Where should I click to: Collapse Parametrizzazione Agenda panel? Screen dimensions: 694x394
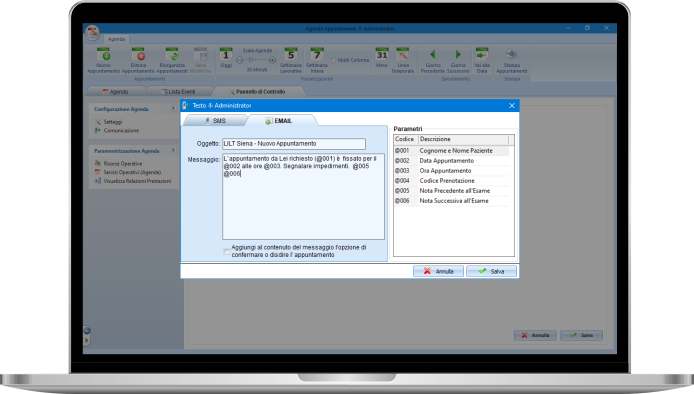pyautogui.click(x=173, y=151)
